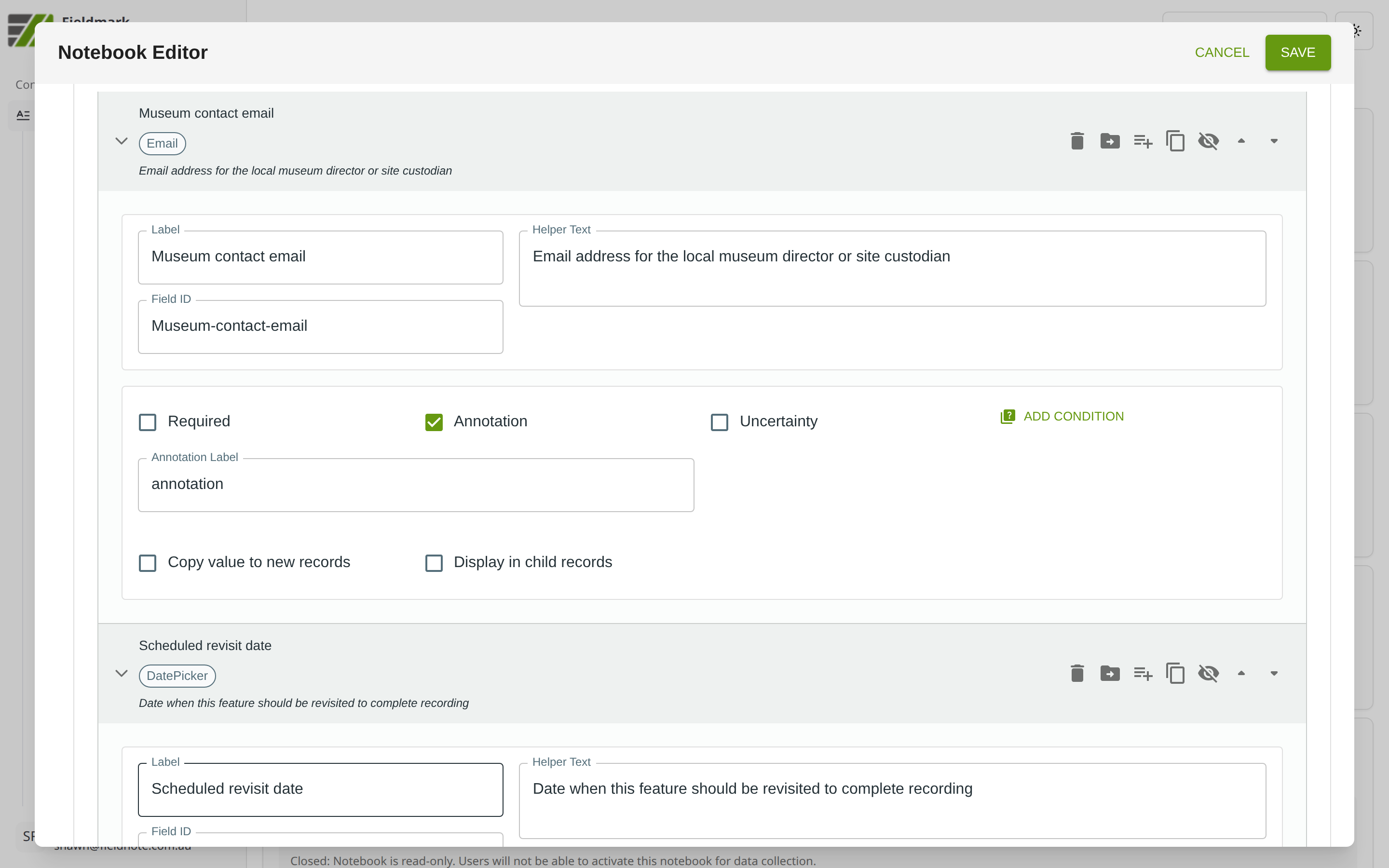Collapse the Scheduled revisit date field
1389x868 pixels.
pyautogui.click(x=121, y=673)
